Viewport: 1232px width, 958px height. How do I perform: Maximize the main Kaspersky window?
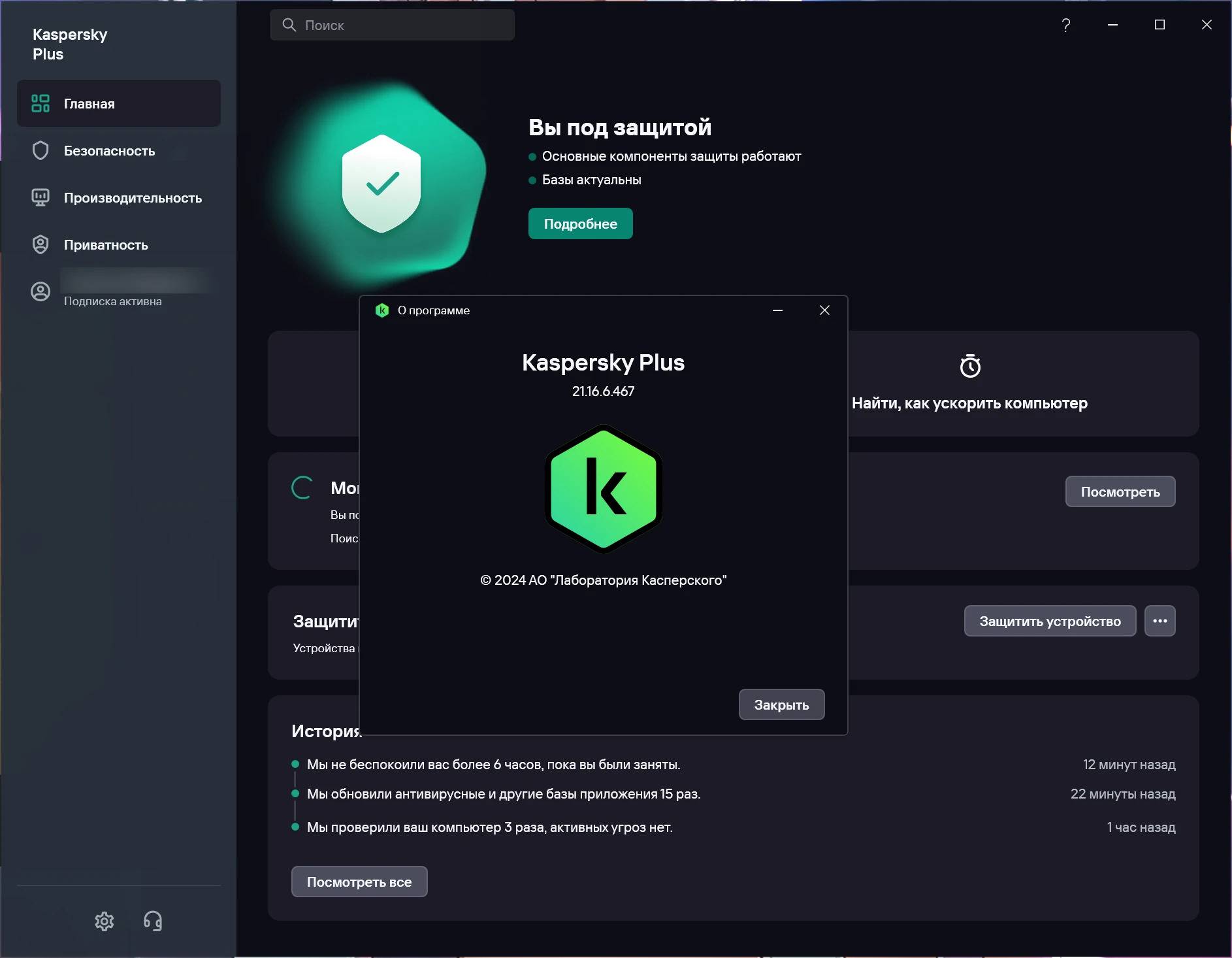tap(1159, 25)
